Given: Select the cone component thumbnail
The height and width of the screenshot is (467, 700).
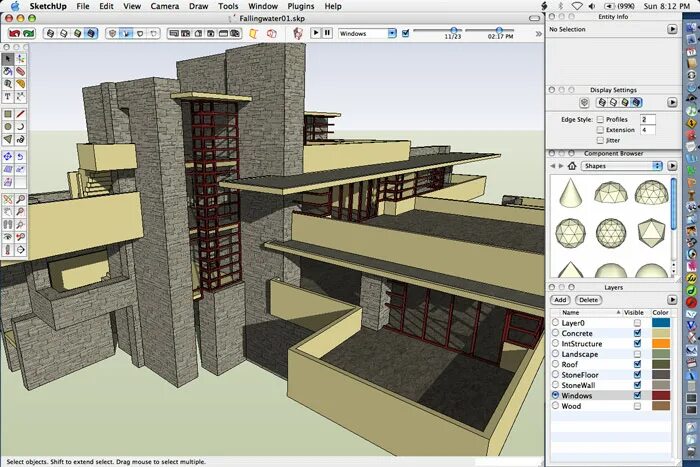Looking at the screenshot, I should [571, 192].
